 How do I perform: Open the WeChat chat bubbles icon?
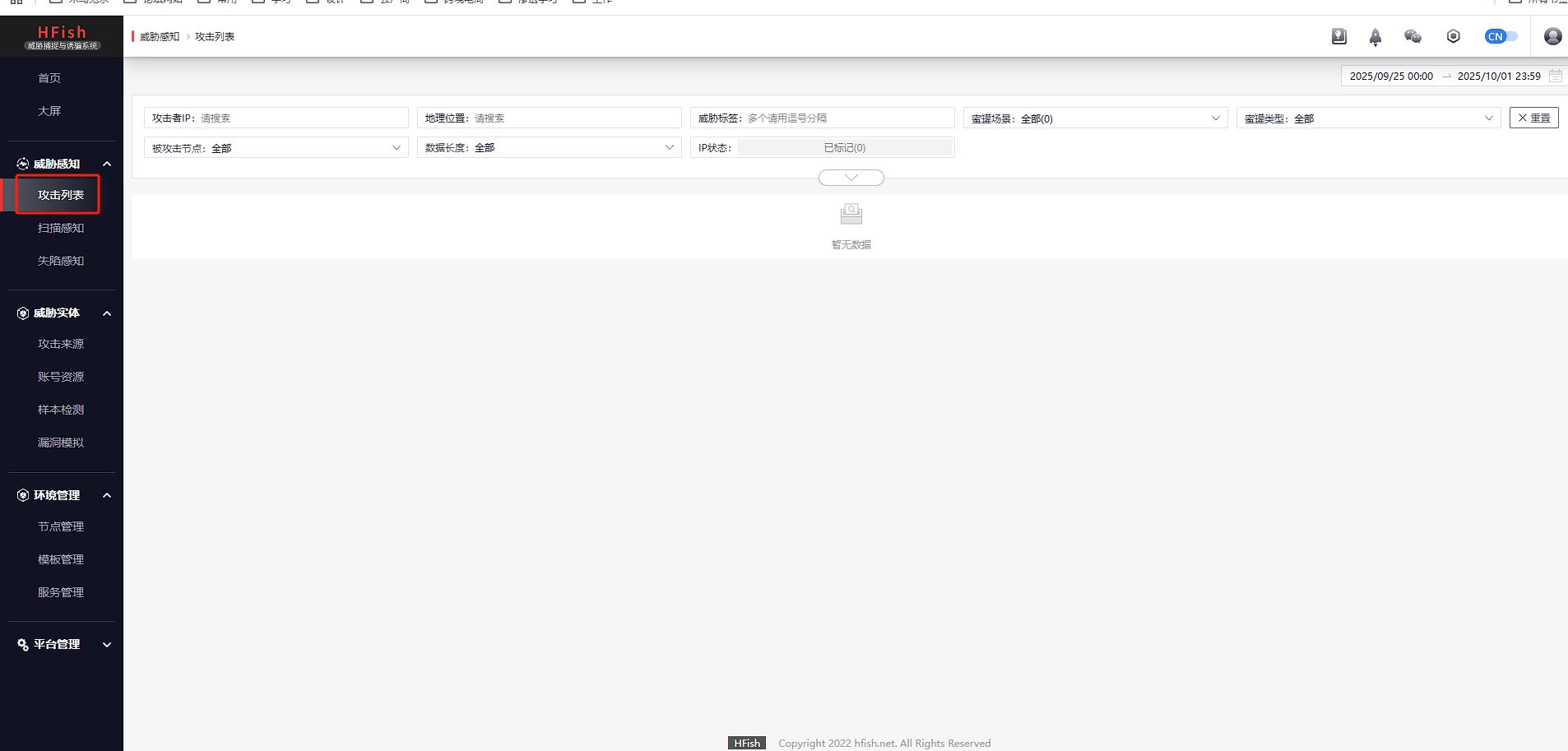[1413, 36]
